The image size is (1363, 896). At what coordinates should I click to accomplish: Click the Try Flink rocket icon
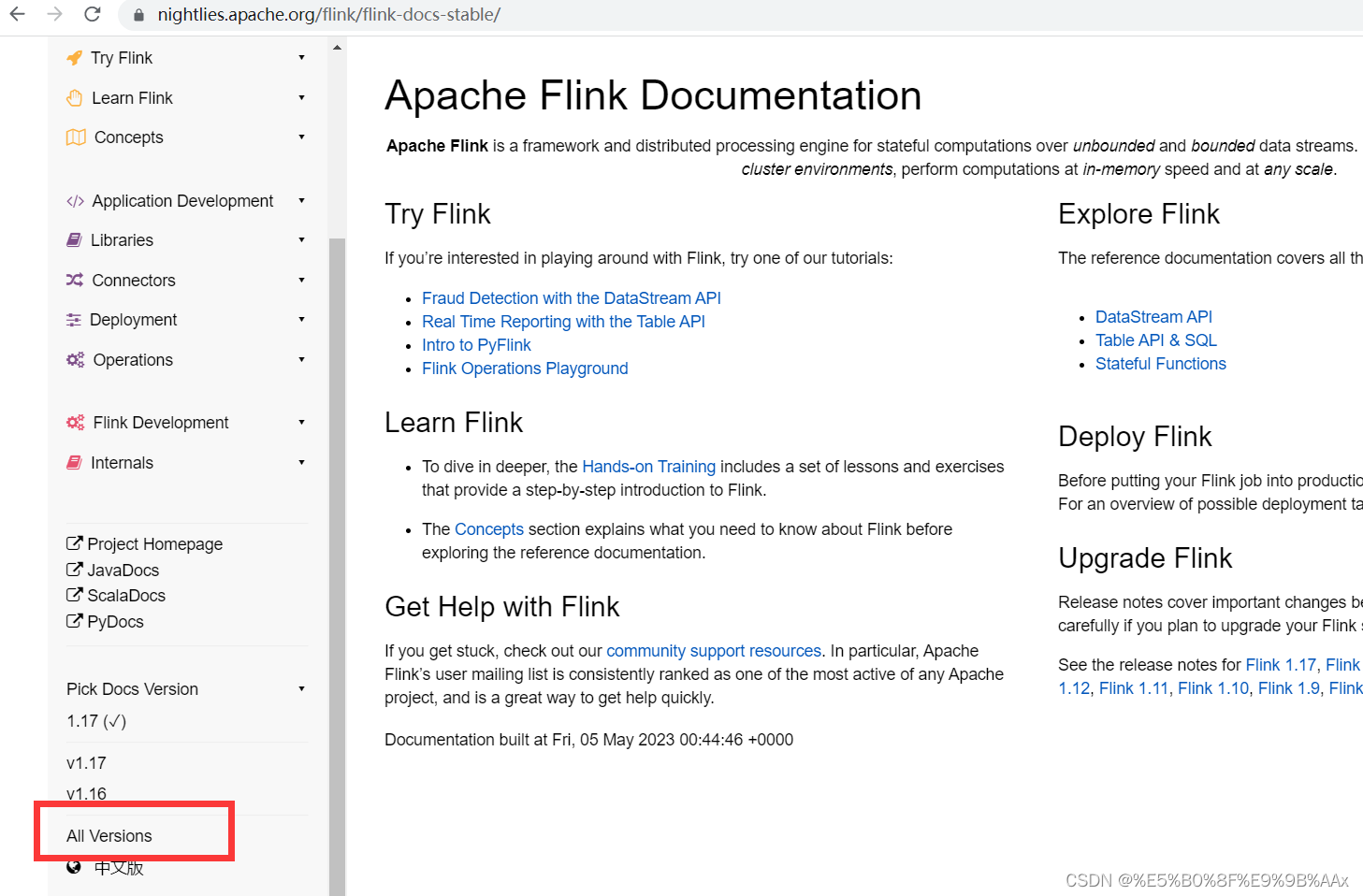tap(75, 57)
